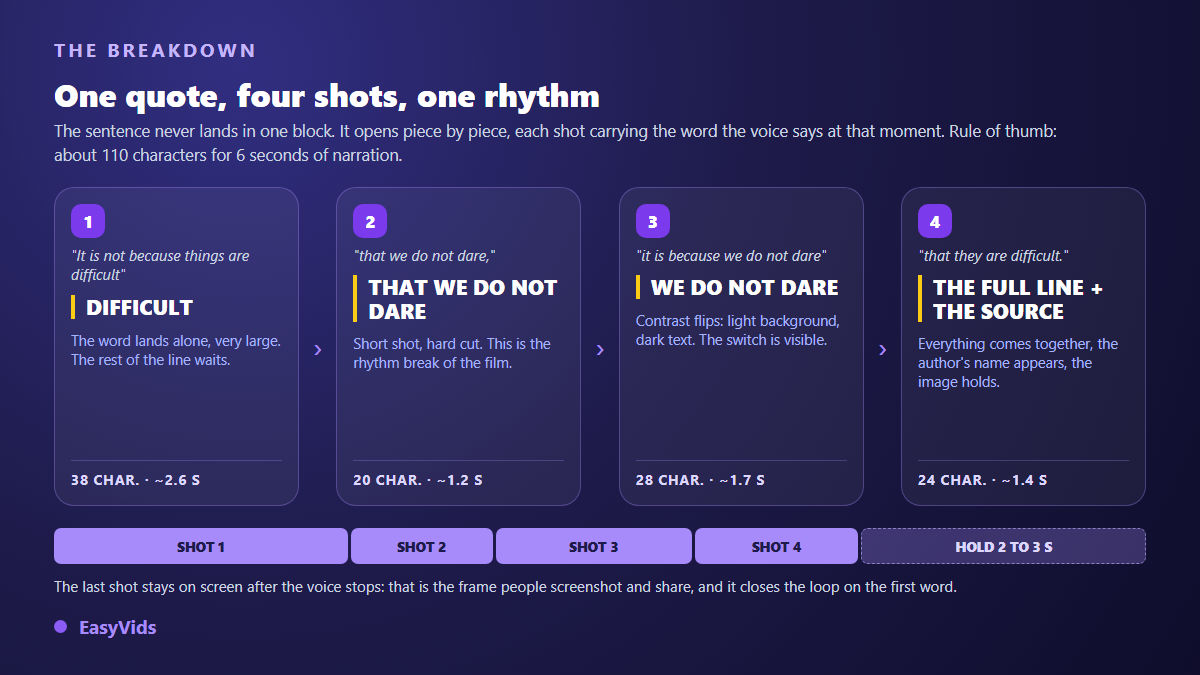The width and height of the screenshot is (1200, 675).
Task: Click the chevron between cards 1 and 2
Action: coord(318,349)
